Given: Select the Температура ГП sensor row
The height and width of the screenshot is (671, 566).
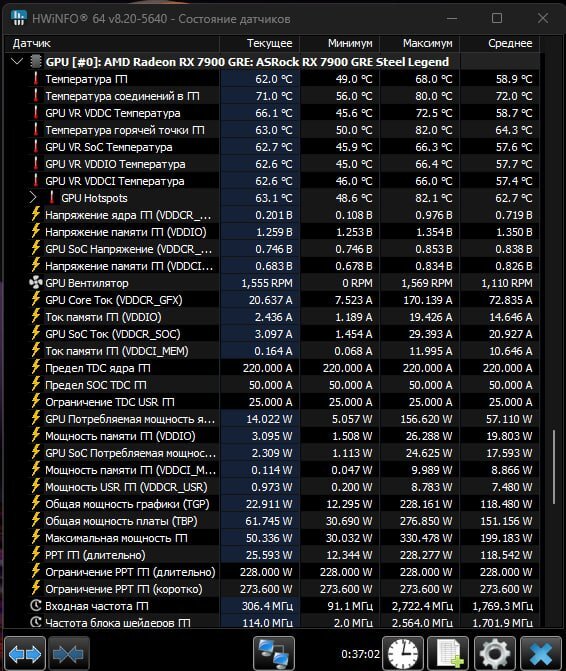Looking at the screenshot, I should tap(272, 79).
